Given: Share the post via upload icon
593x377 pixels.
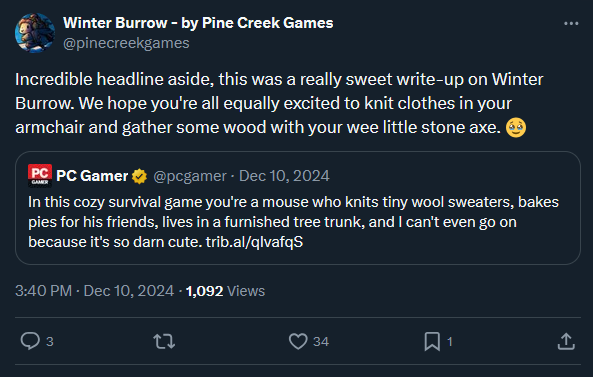Looking at the screenshot, I should (566, 341).
